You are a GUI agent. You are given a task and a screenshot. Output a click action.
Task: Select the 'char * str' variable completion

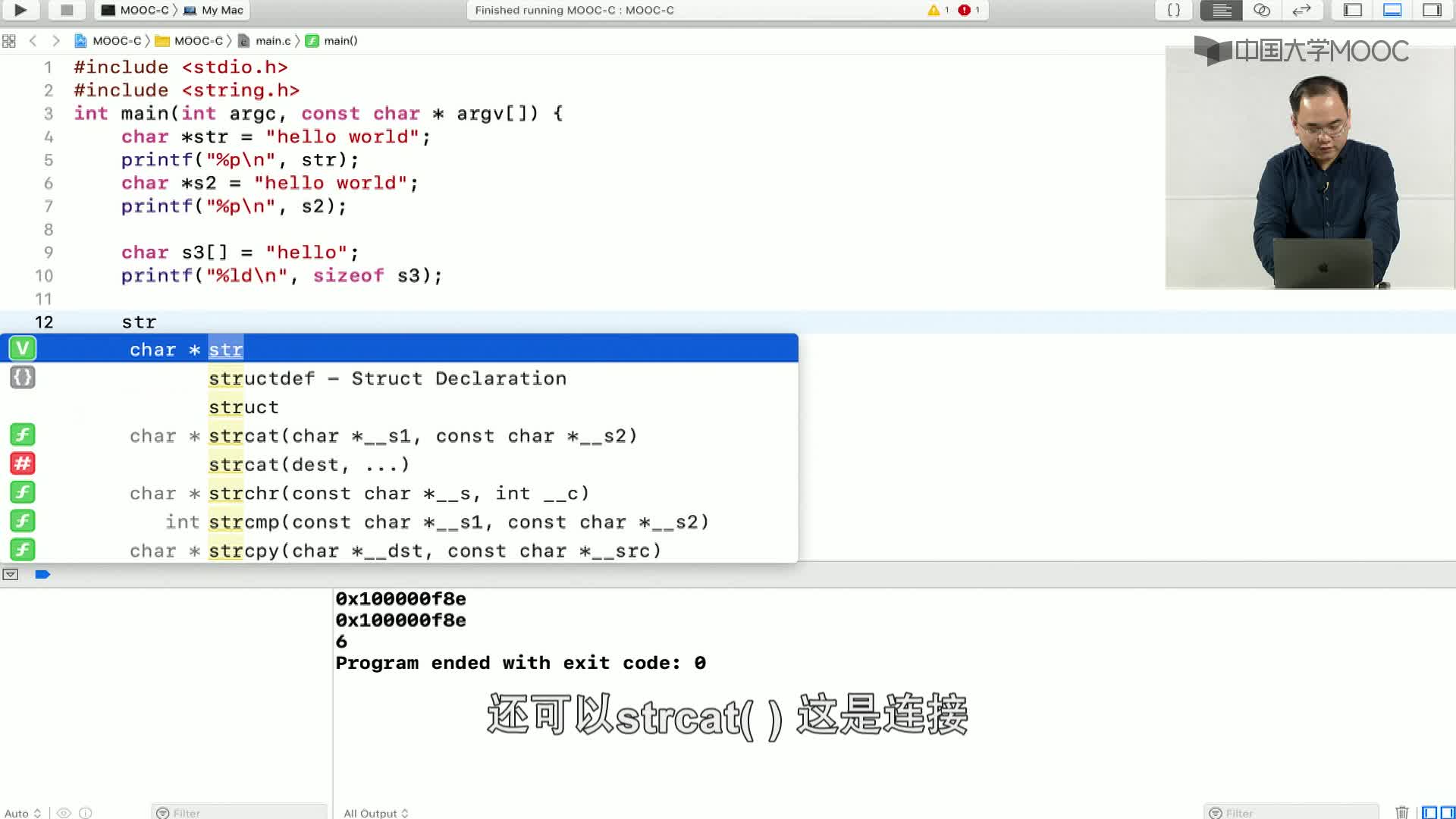pyautogui.click(x=399, y=349)
